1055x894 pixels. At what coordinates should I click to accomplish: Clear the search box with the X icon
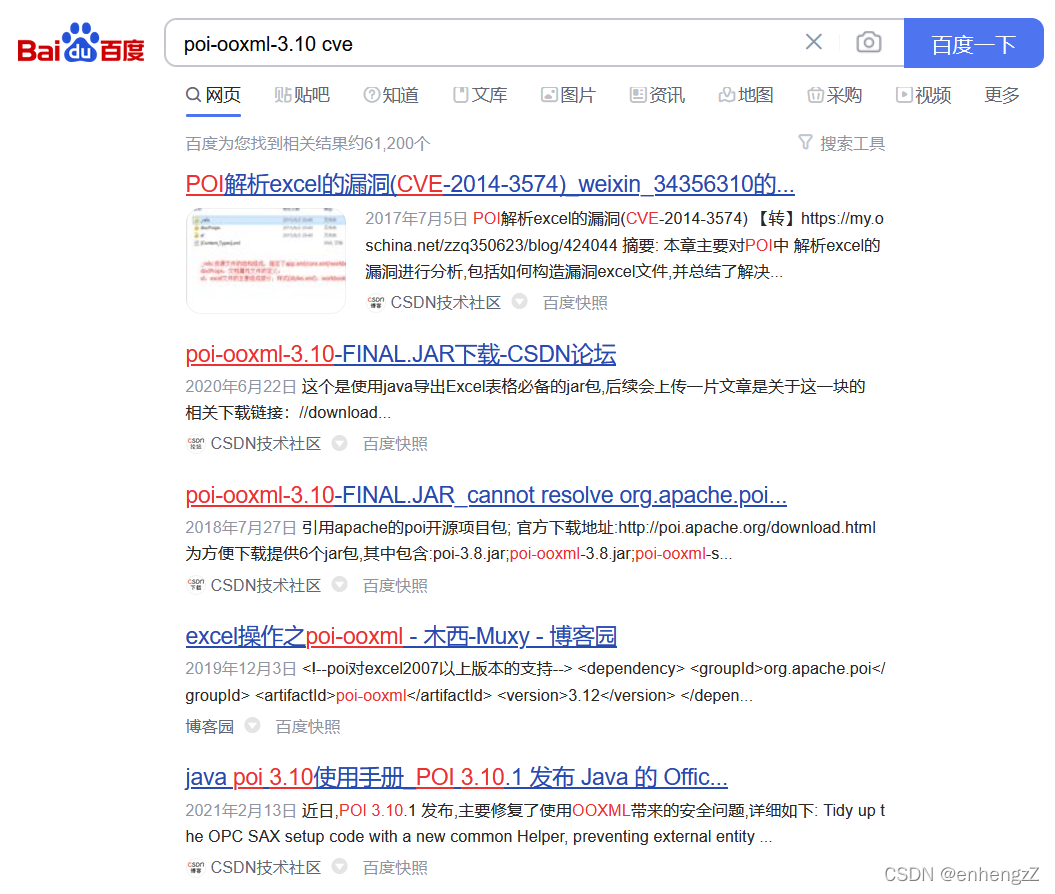point(813,42)
